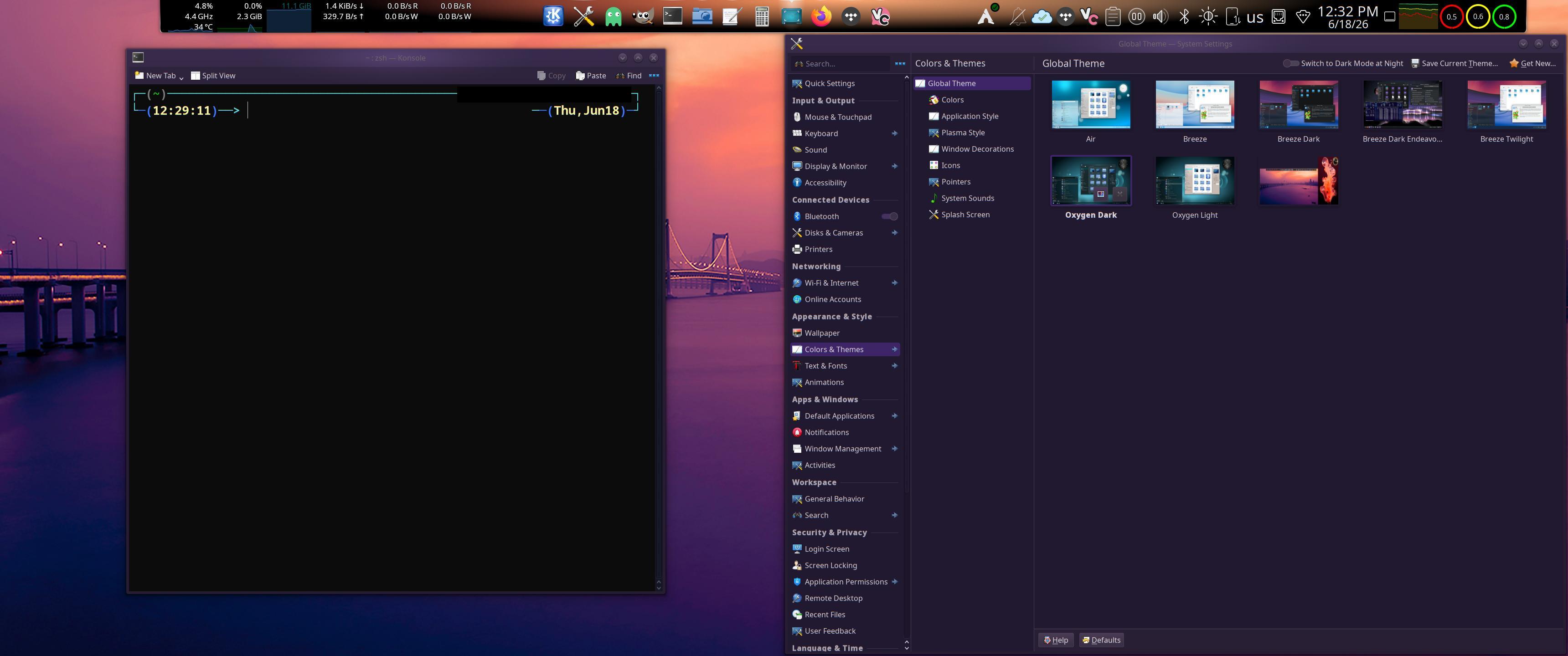1568x656 pixels.
Task: Open the KDE application launcher
Action: [553, 16]
